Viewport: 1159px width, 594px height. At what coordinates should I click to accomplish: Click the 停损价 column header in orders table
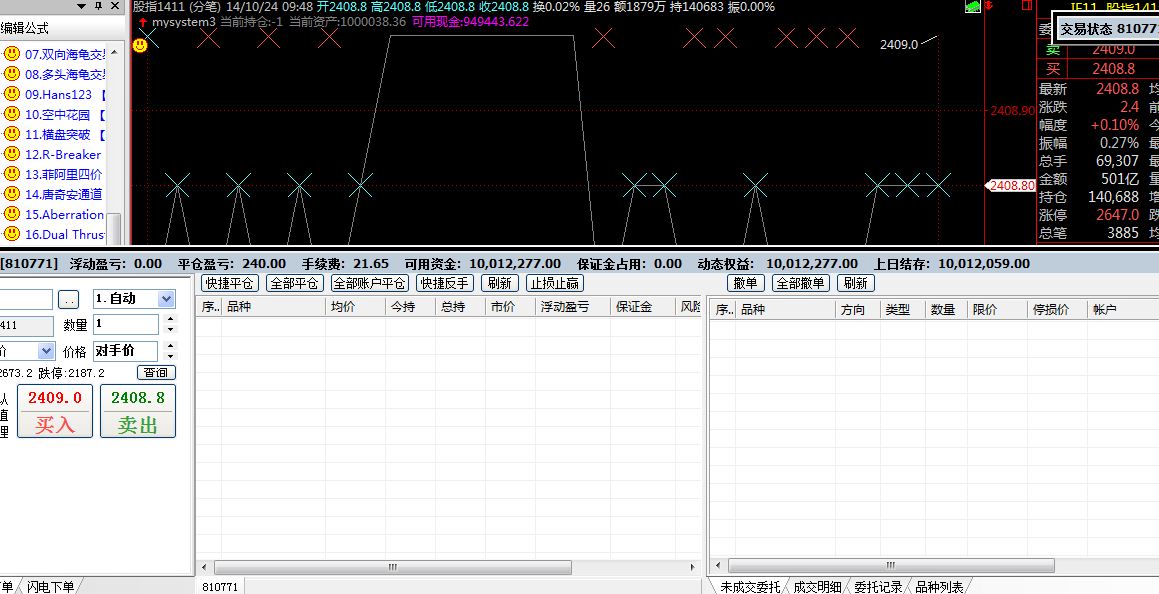click(x=1058, y=310)
